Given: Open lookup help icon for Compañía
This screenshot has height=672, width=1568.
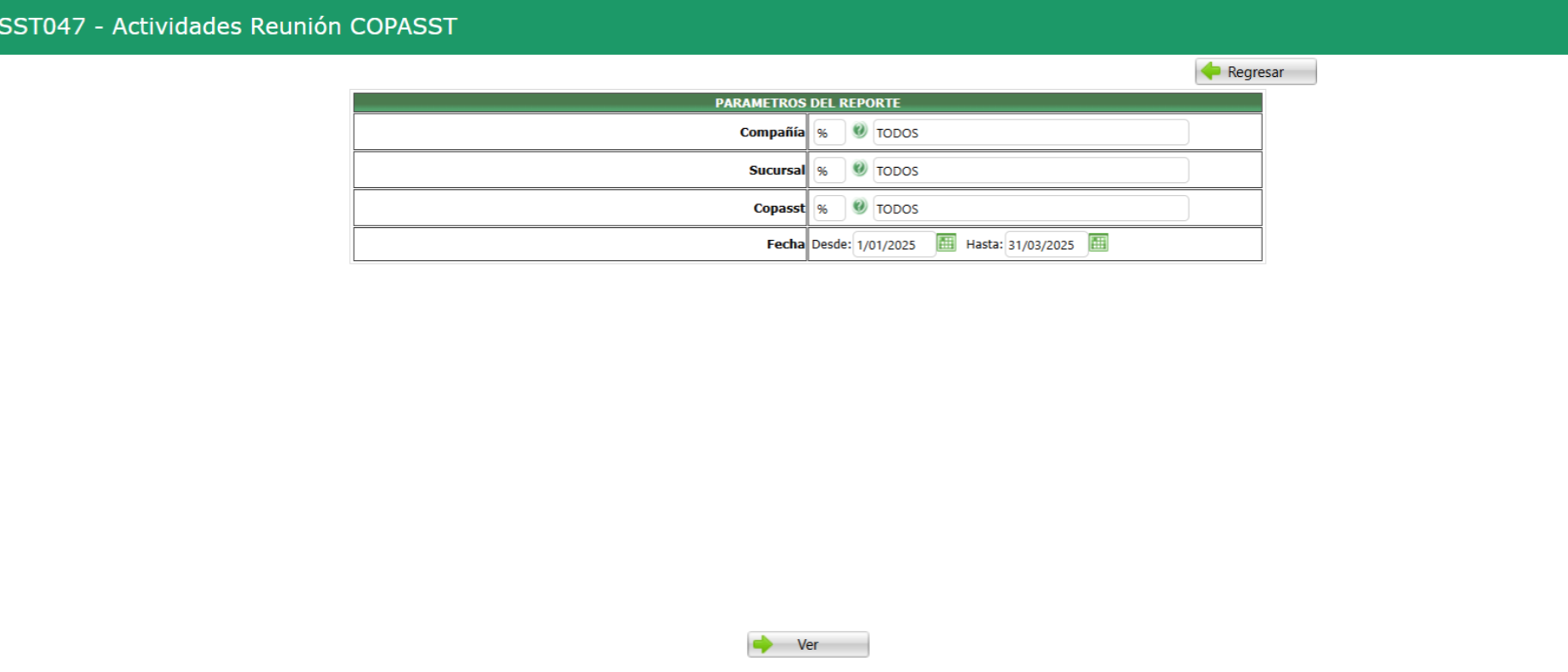Looking at the screenshot, I should [859, 131].
